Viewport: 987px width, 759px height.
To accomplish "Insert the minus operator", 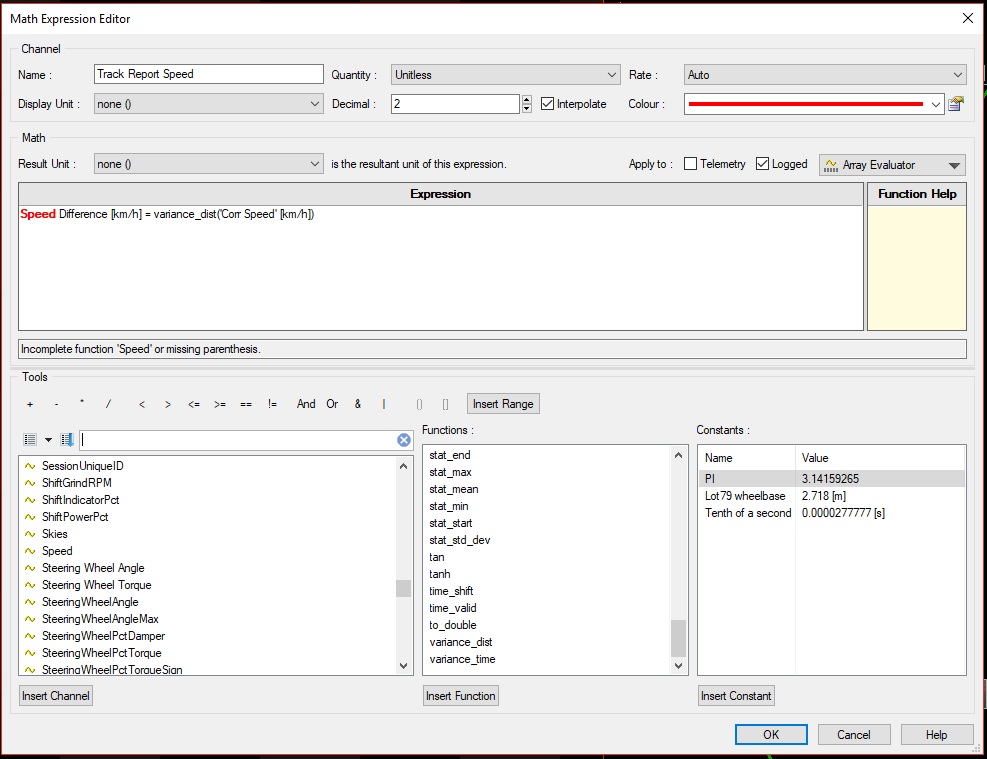I will [x=57, y=404].
